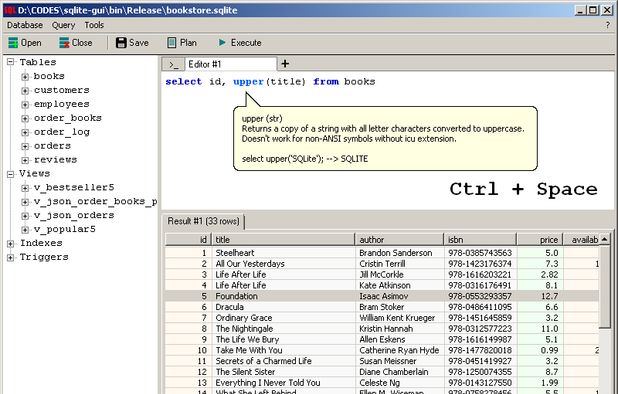Open the terminal prompt tab icon
Screen dimensions: 618x394
click(174, 64)
